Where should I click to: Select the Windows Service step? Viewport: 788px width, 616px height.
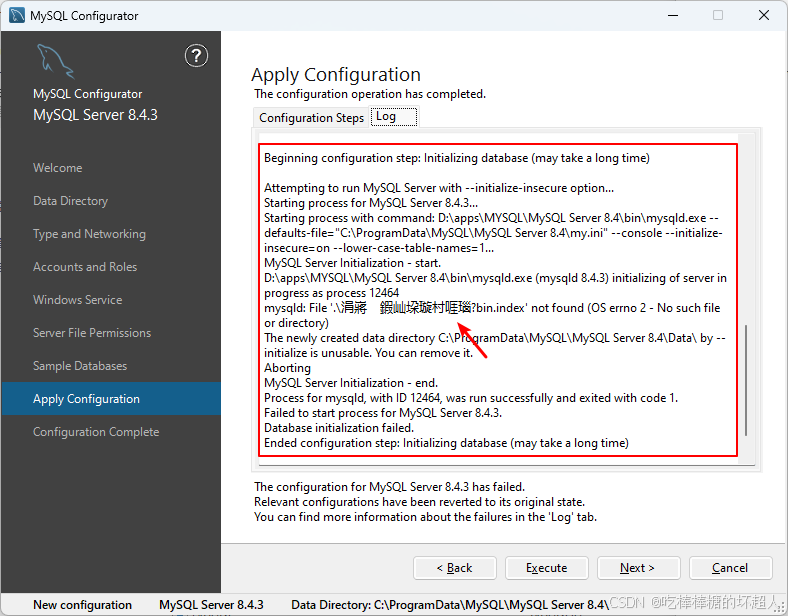pos(77,300)
